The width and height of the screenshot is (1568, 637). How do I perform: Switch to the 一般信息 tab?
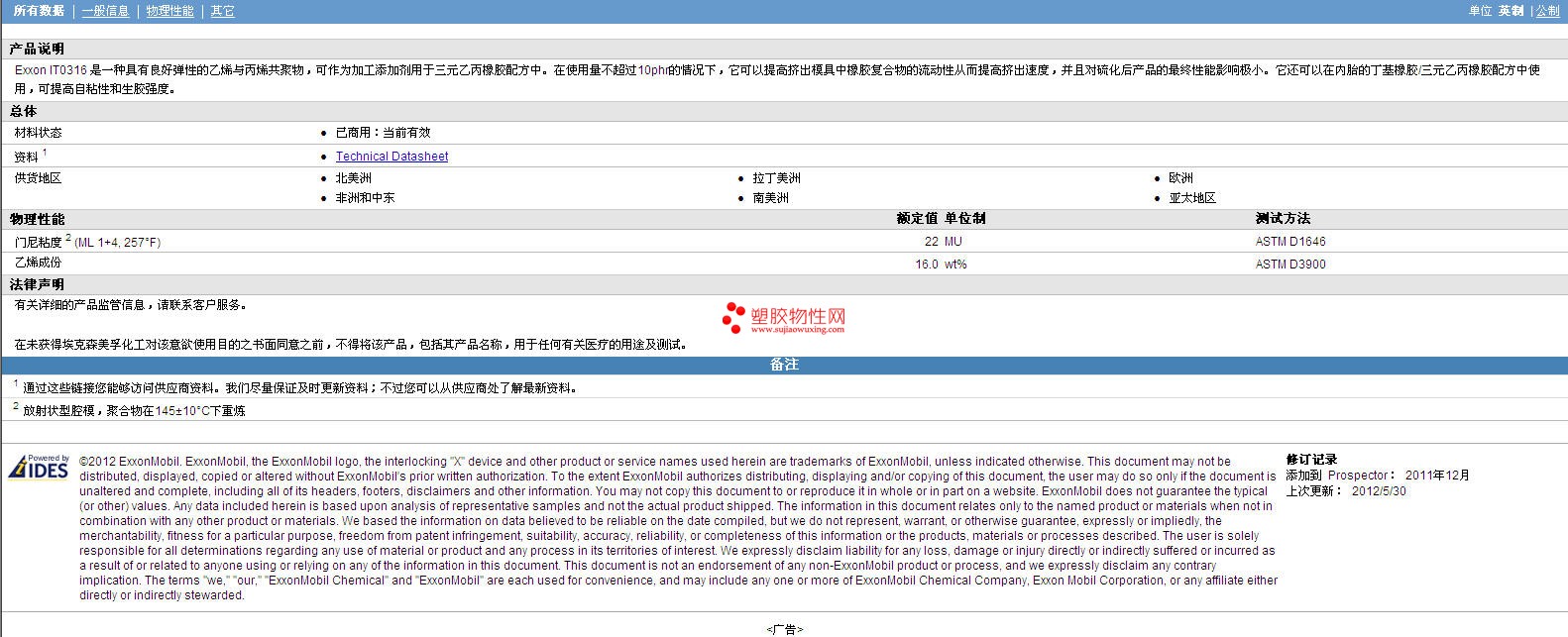tap(105, 11)
